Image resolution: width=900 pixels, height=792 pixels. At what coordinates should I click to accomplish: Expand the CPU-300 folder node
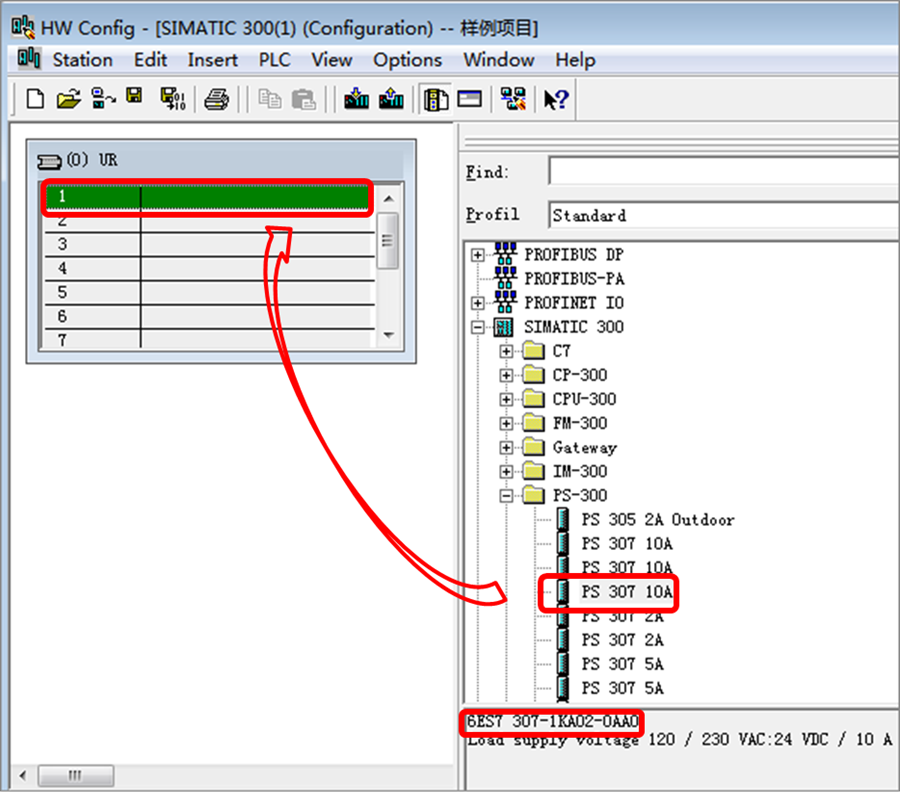coord(506,399)
